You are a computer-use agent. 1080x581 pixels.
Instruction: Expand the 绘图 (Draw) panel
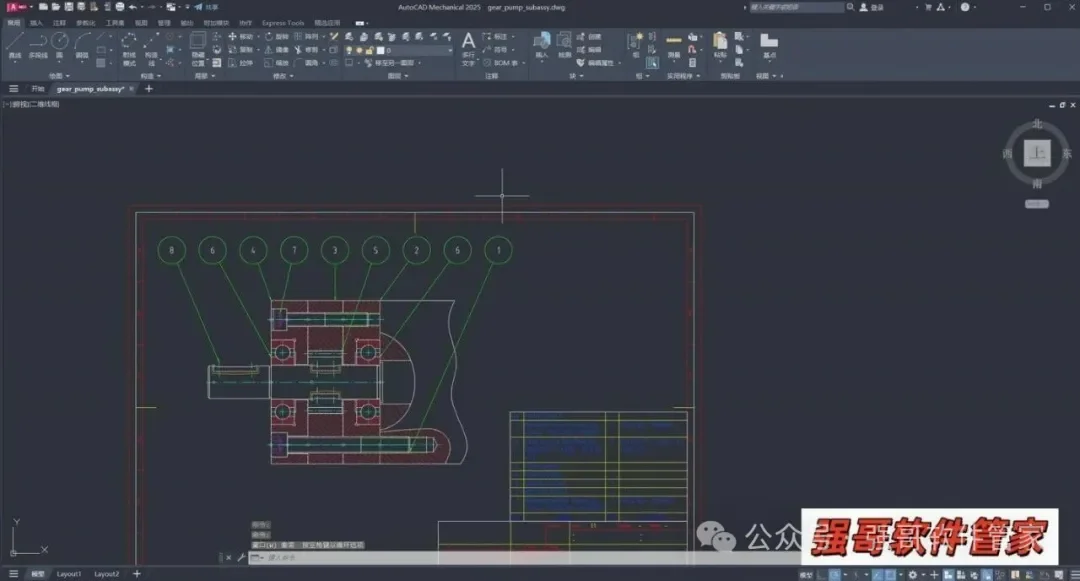(59, 76)
